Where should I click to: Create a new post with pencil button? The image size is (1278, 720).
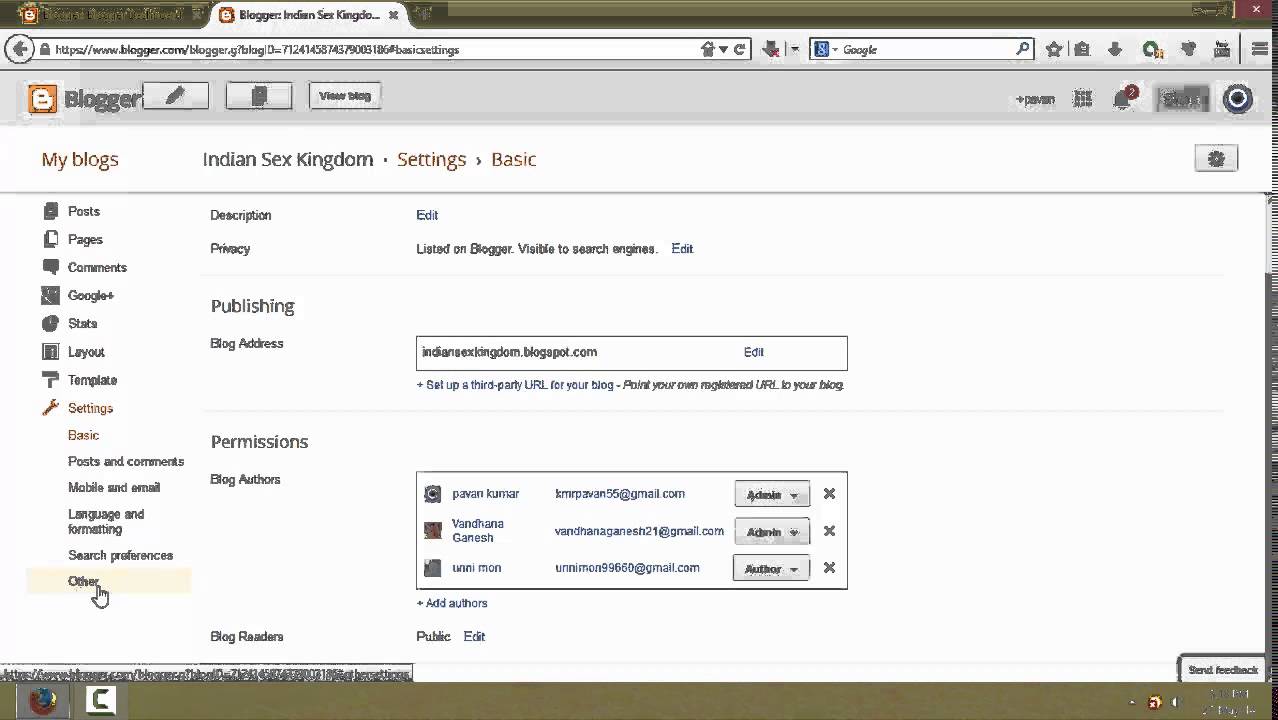click(176, 96)
